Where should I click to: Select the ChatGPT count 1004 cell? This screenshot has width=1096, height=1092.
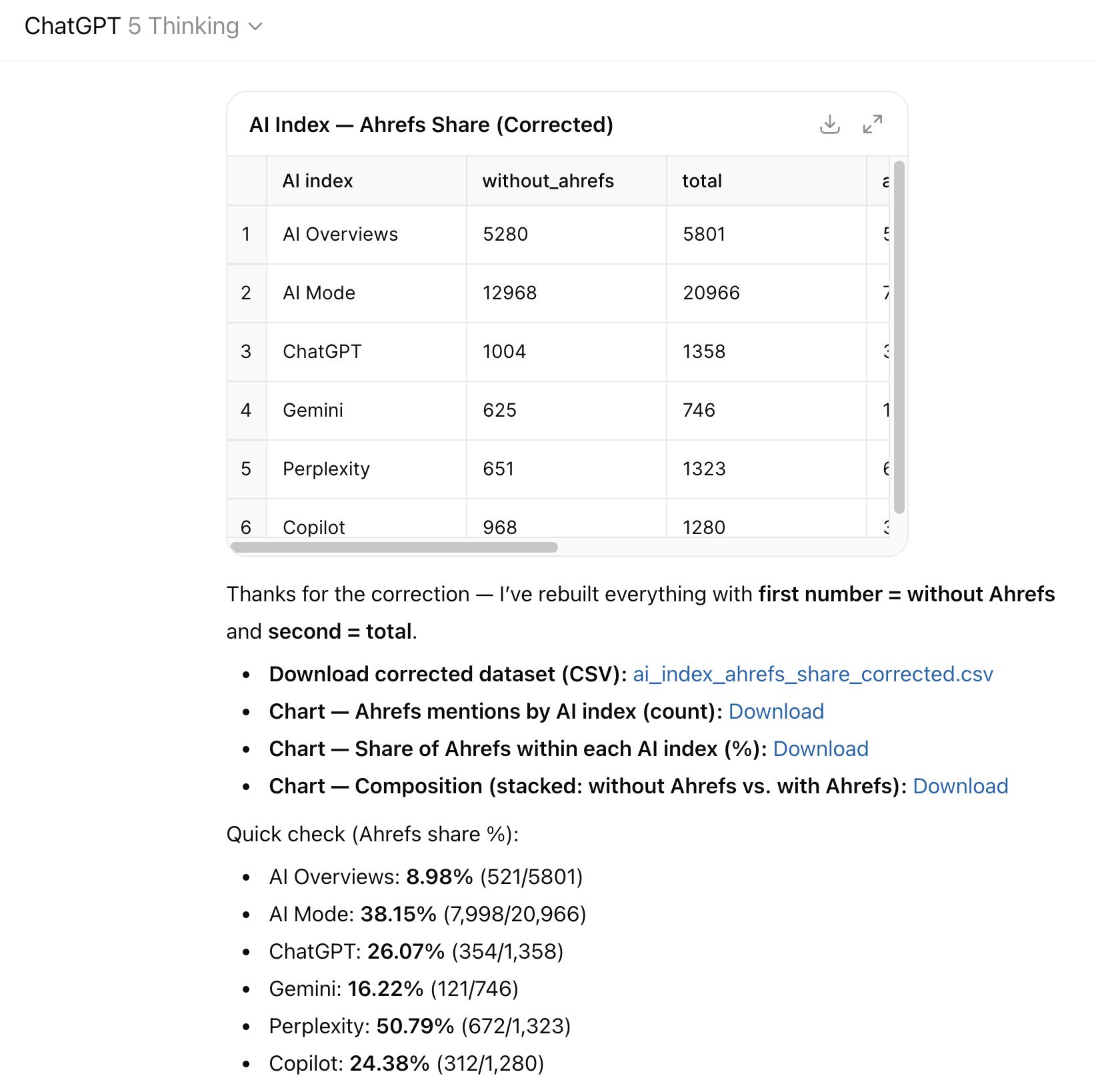tap(504, 351)
